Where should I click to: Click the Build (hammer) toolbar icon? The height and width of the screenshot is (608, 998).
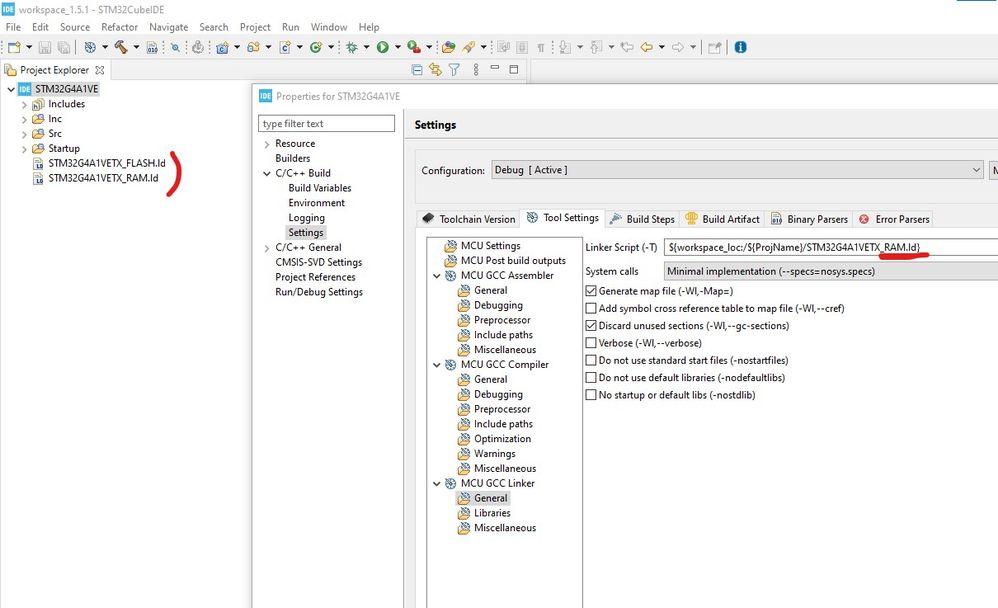pos(121,47)
